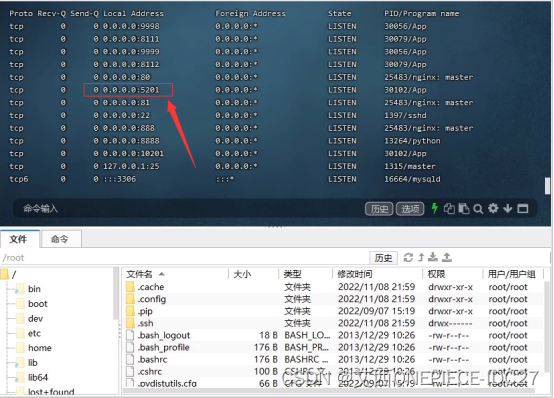The width and height of the screenshot is (554, 398).
Task: Select the lib folder in the tree
Action: [x=33, y=363]
